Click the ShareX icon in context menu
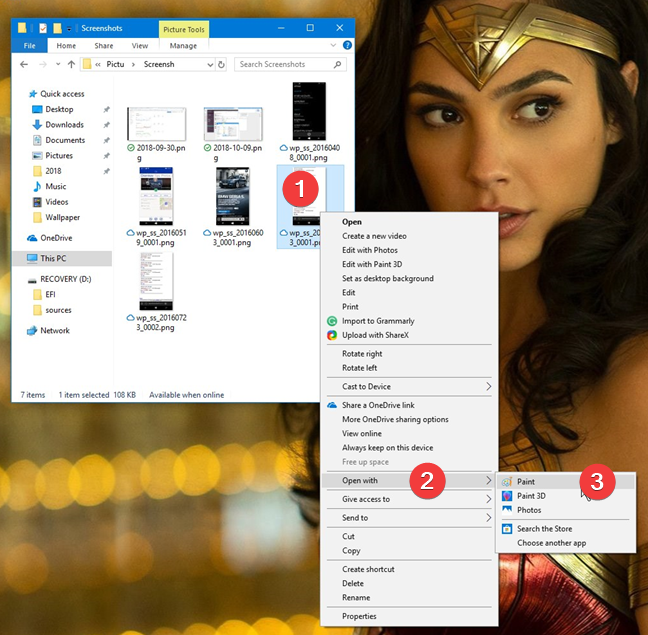This screenshot has height=635, width=648. tap(332, 335)
